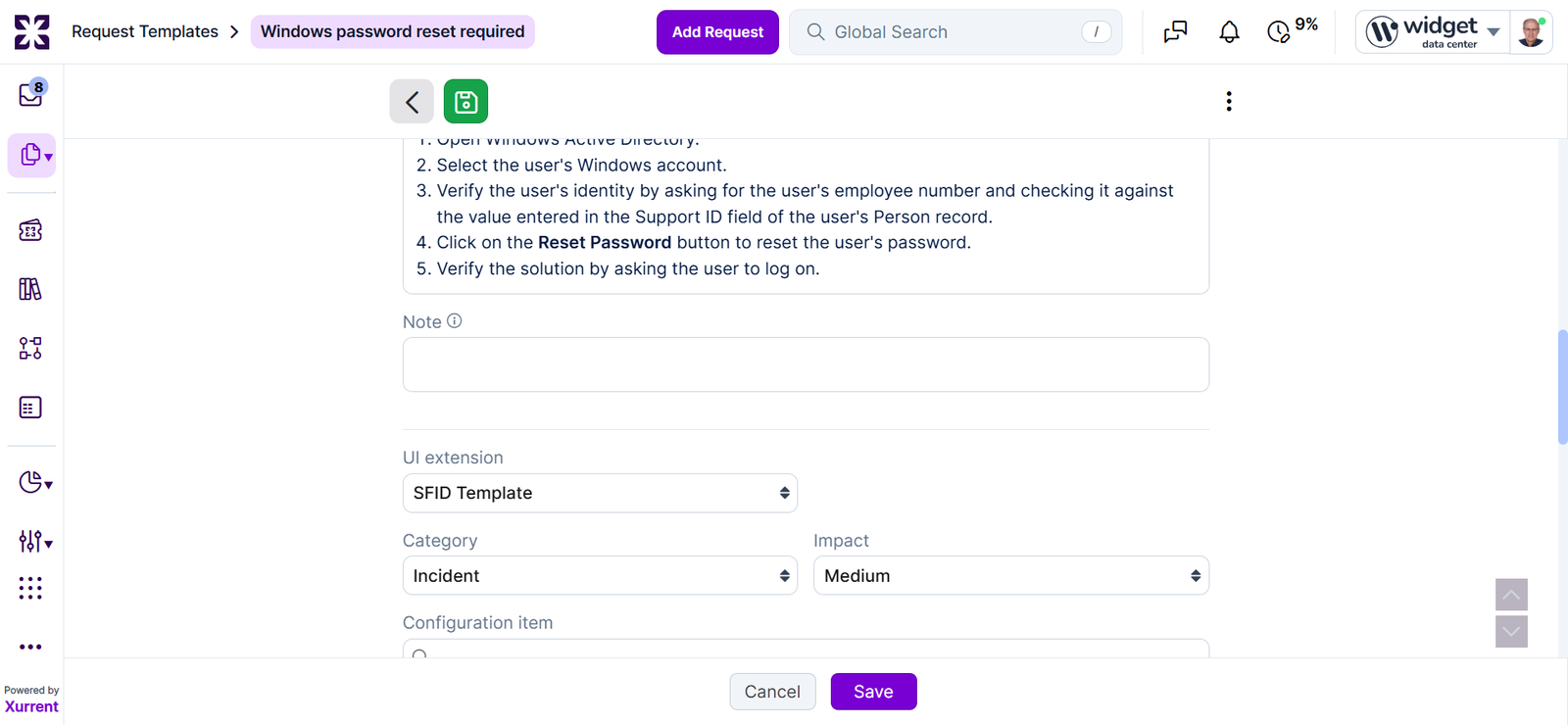The height and width of the screenshot is (725, 1568).
Task: Click the Add Request button
Action: 717,32
